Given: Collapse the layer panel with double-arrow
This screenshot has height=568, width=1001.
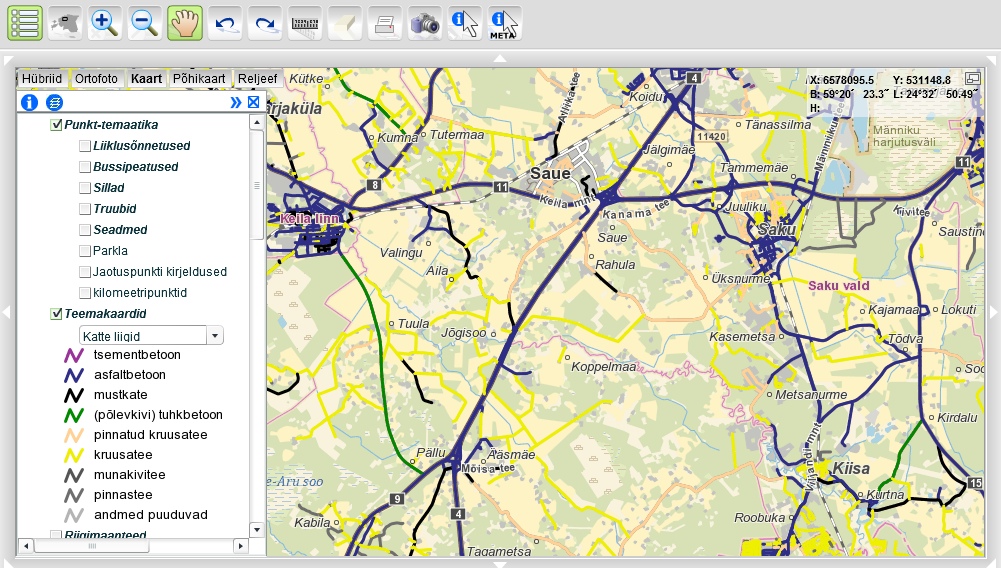Looking at the screenshot, I should point(236,102).
